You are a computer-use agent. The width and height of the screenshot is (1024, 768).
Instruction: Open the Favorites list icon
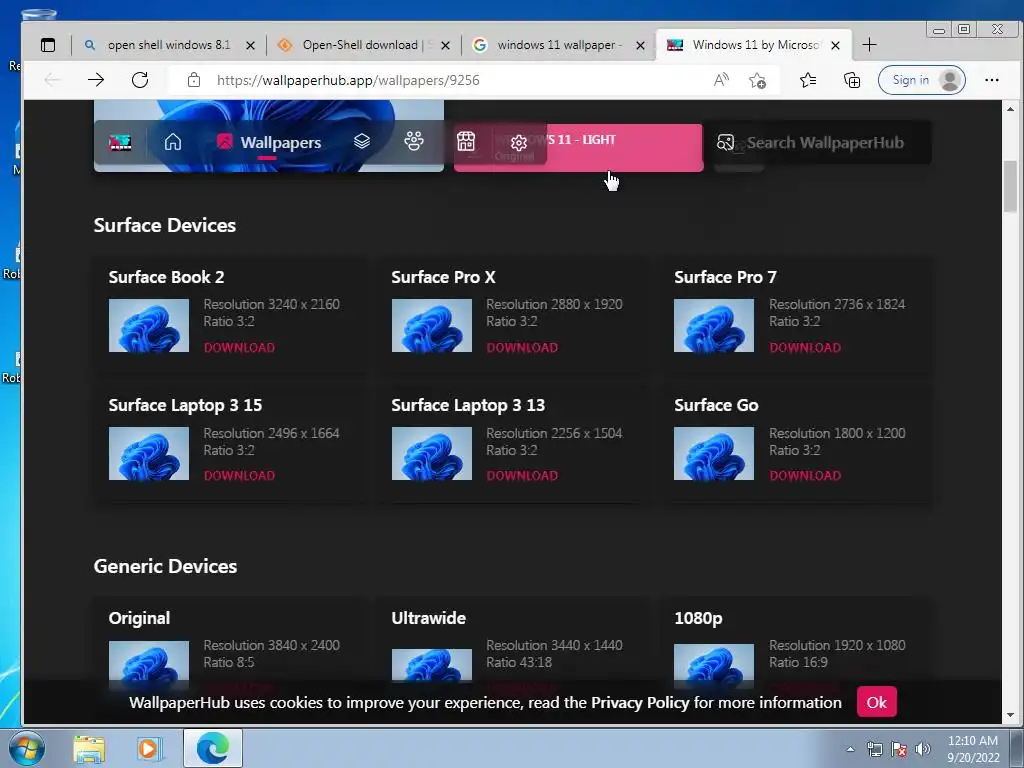click(808, 80)
